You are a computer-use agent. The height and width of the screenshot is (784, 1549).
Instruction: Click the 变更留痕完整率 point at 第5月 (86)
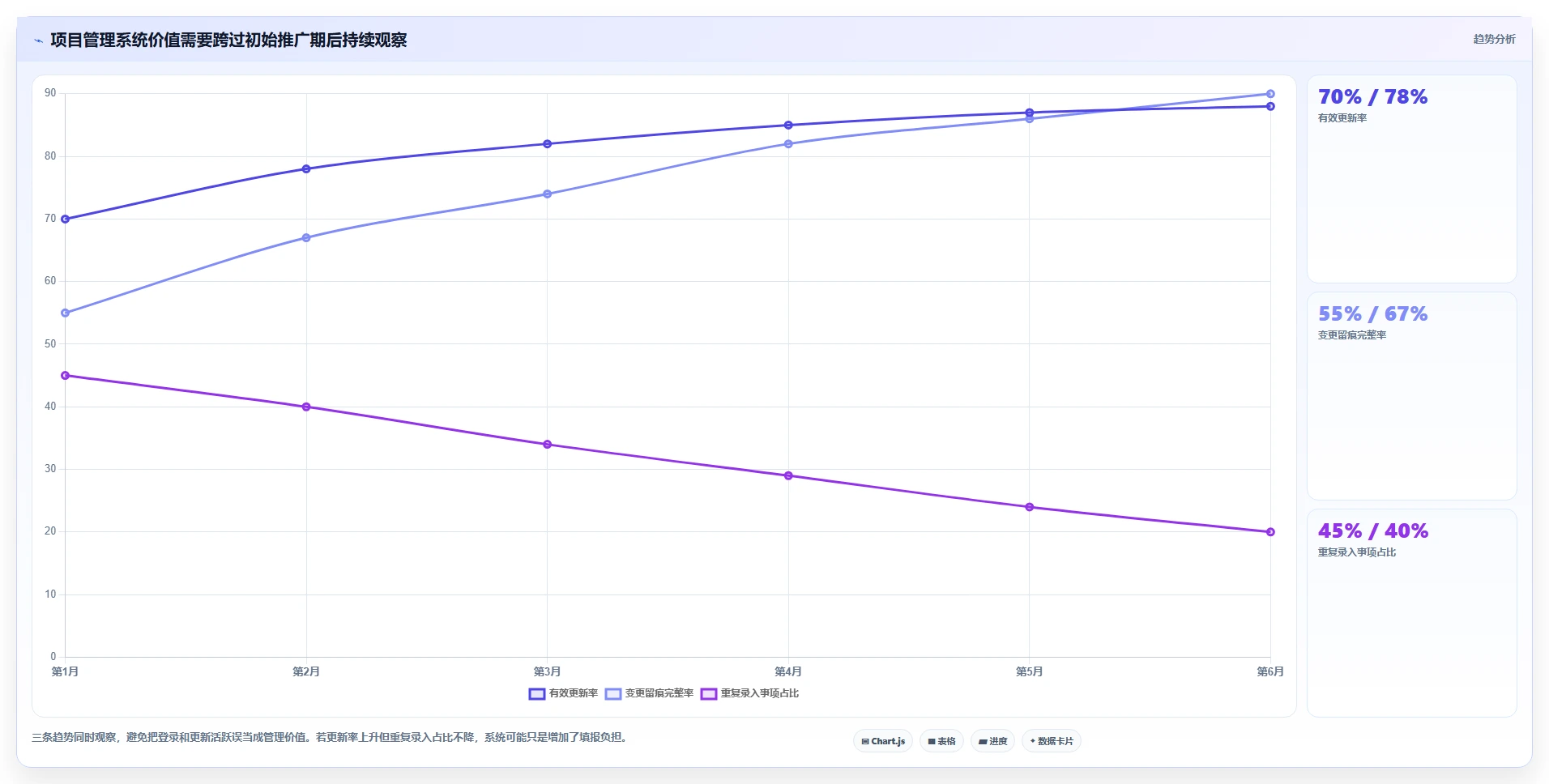pos(1030,119)
